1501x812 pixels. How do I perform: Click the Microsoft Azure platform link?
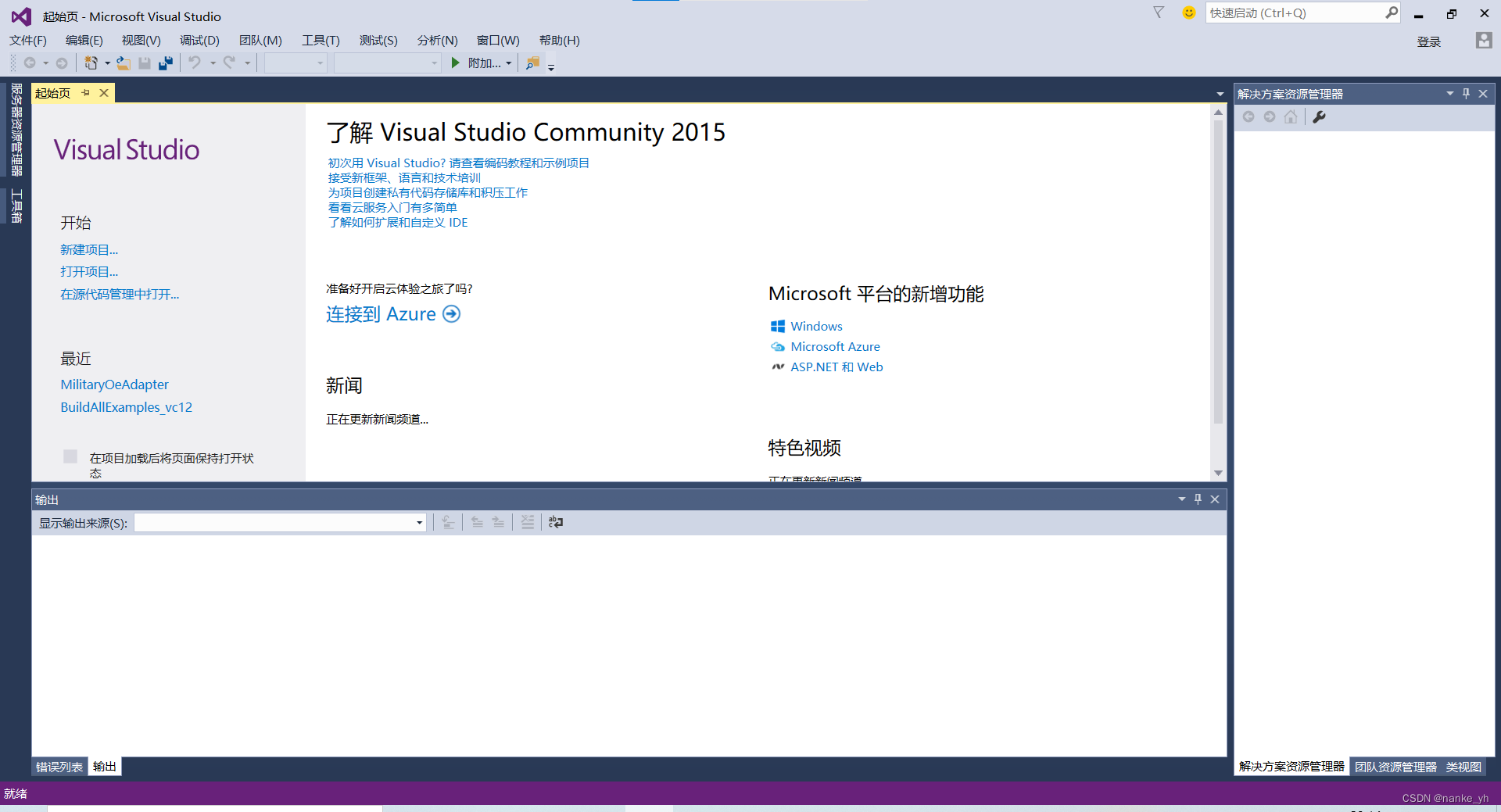coord(835,346)
